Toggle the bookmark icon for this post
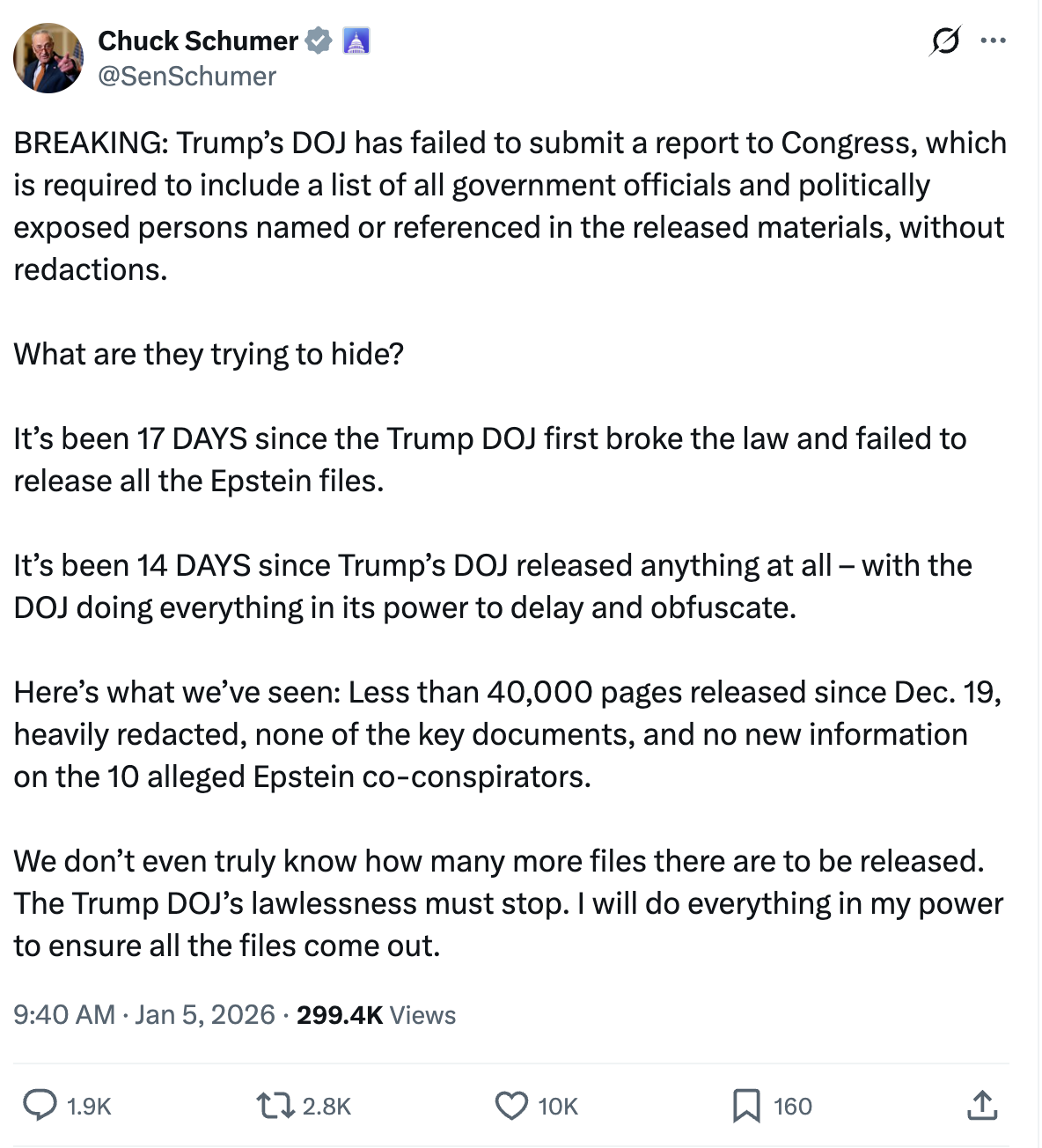 [x=746, y=1105]
